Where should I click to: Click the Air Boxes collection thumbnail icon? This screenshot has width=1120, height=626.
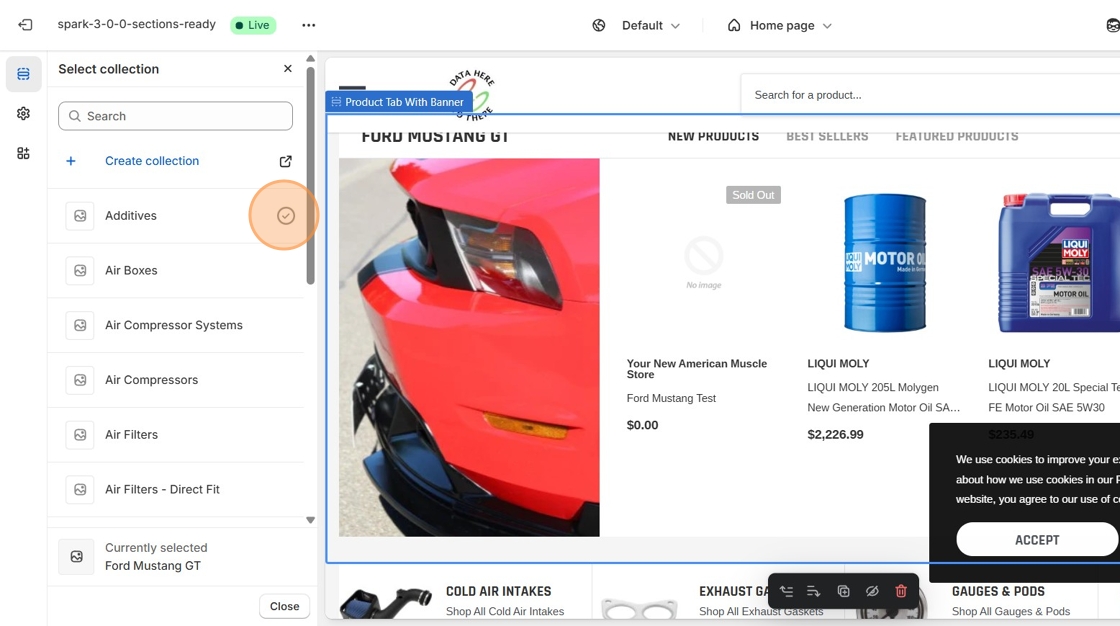click(x=80, y=271)
